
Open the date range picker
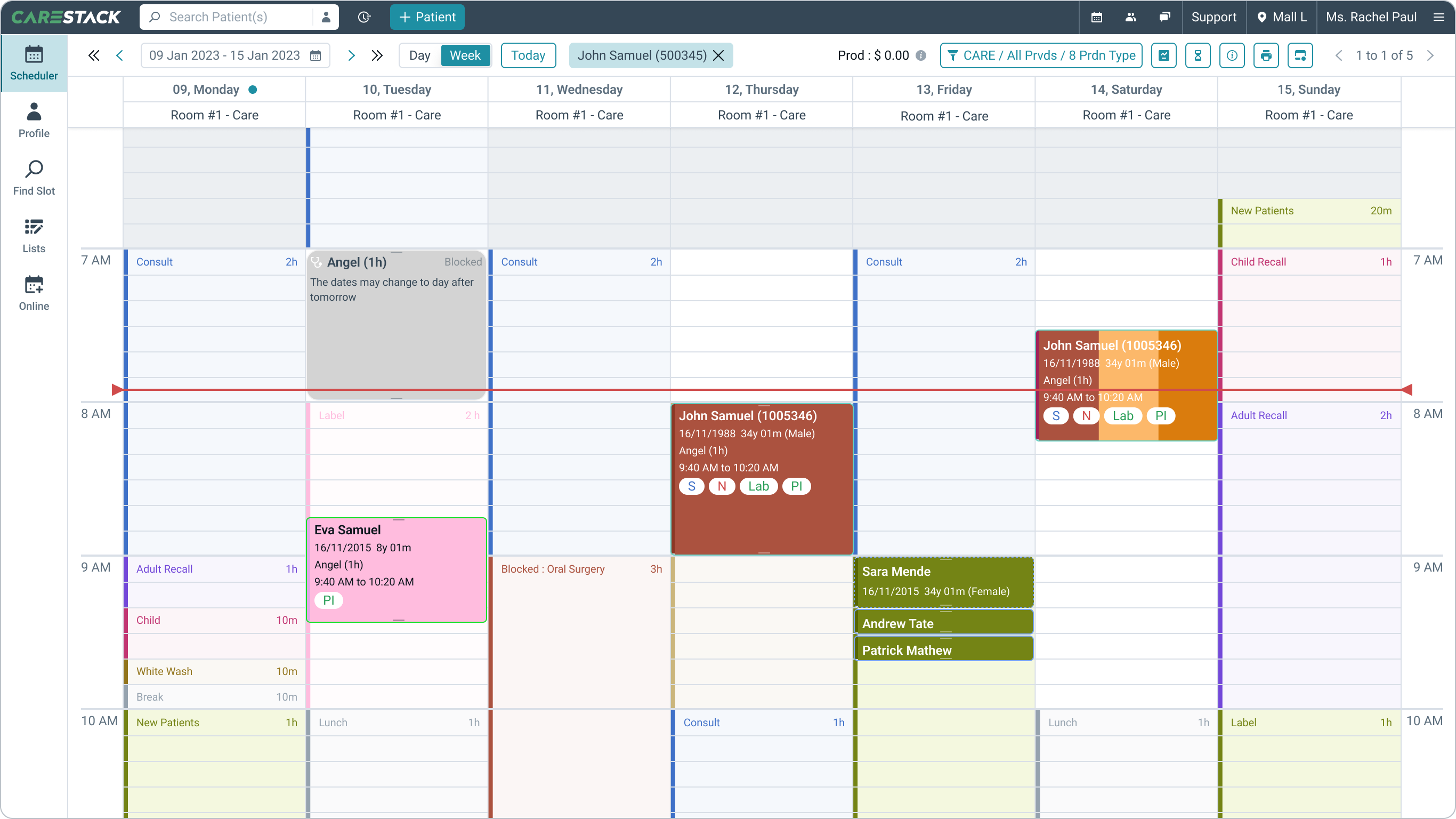pyautogui.click(x=235, y=55)
